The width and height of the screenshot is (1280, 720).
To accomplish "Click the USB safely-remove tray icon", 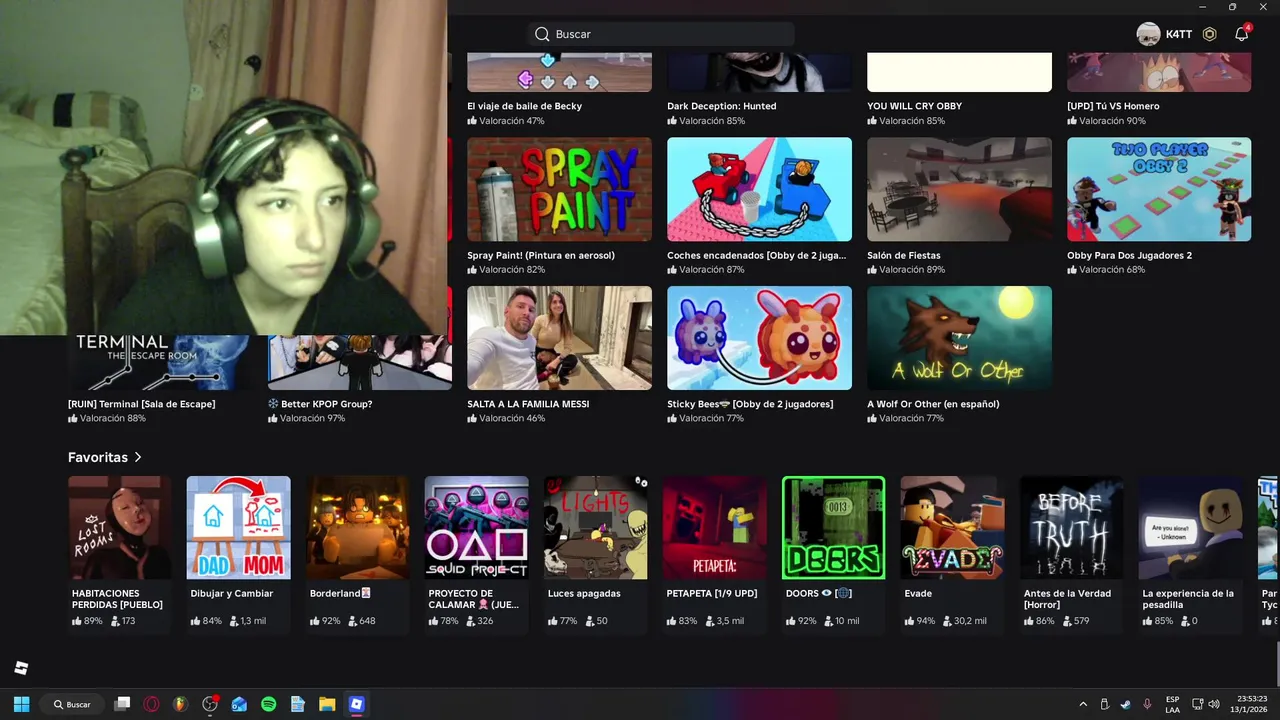I will click(x=1104, y=704).
